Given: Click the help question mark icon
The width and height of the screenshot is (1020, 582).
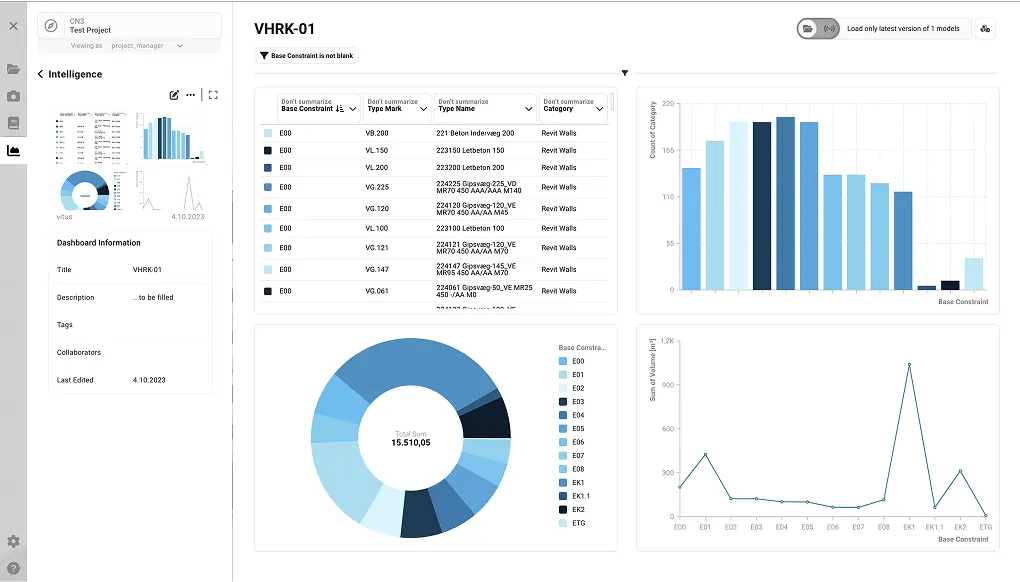Looking at the screenshot, I should [13, 568].
